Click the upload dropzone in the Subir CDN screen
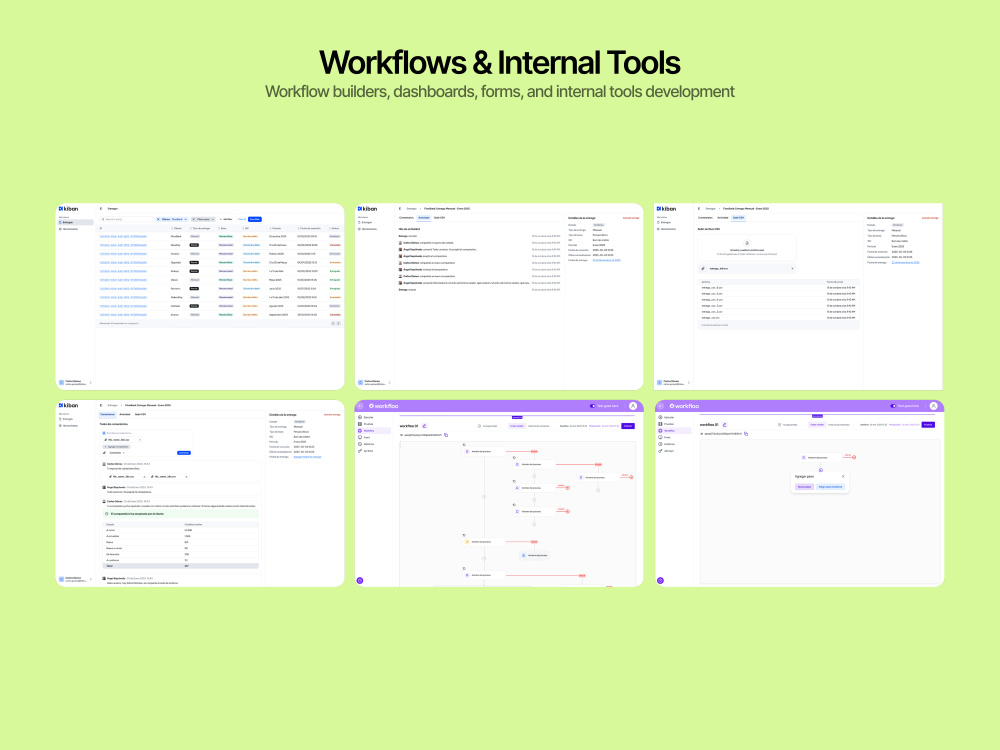This screenshot has width=1000, height=750. coord(747,248)
